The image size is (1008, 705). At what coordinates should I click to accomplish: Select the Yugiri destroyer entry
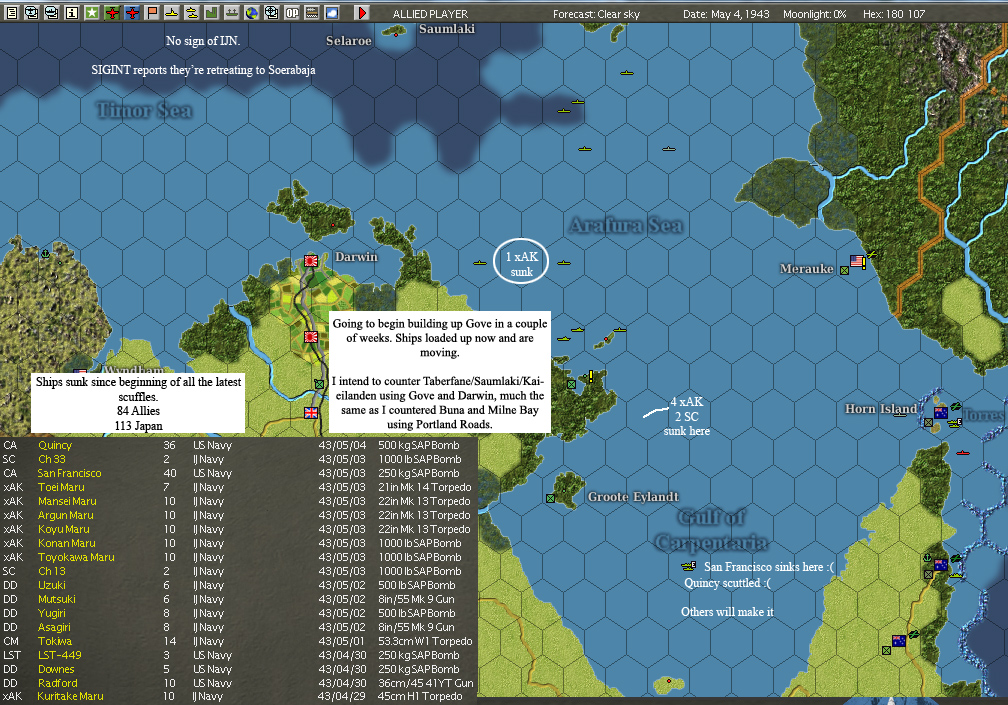click(x=238, y=613)
